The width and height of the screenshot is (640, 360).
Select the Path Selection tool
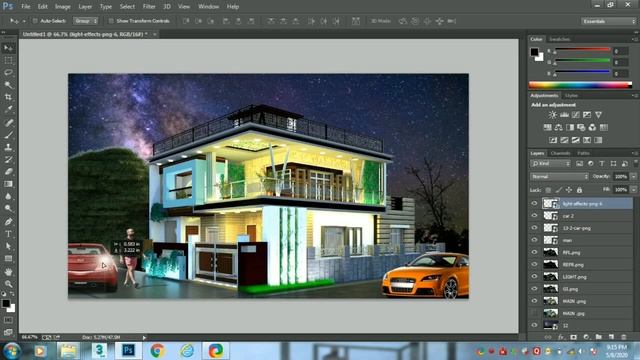[x=8, y=246]
